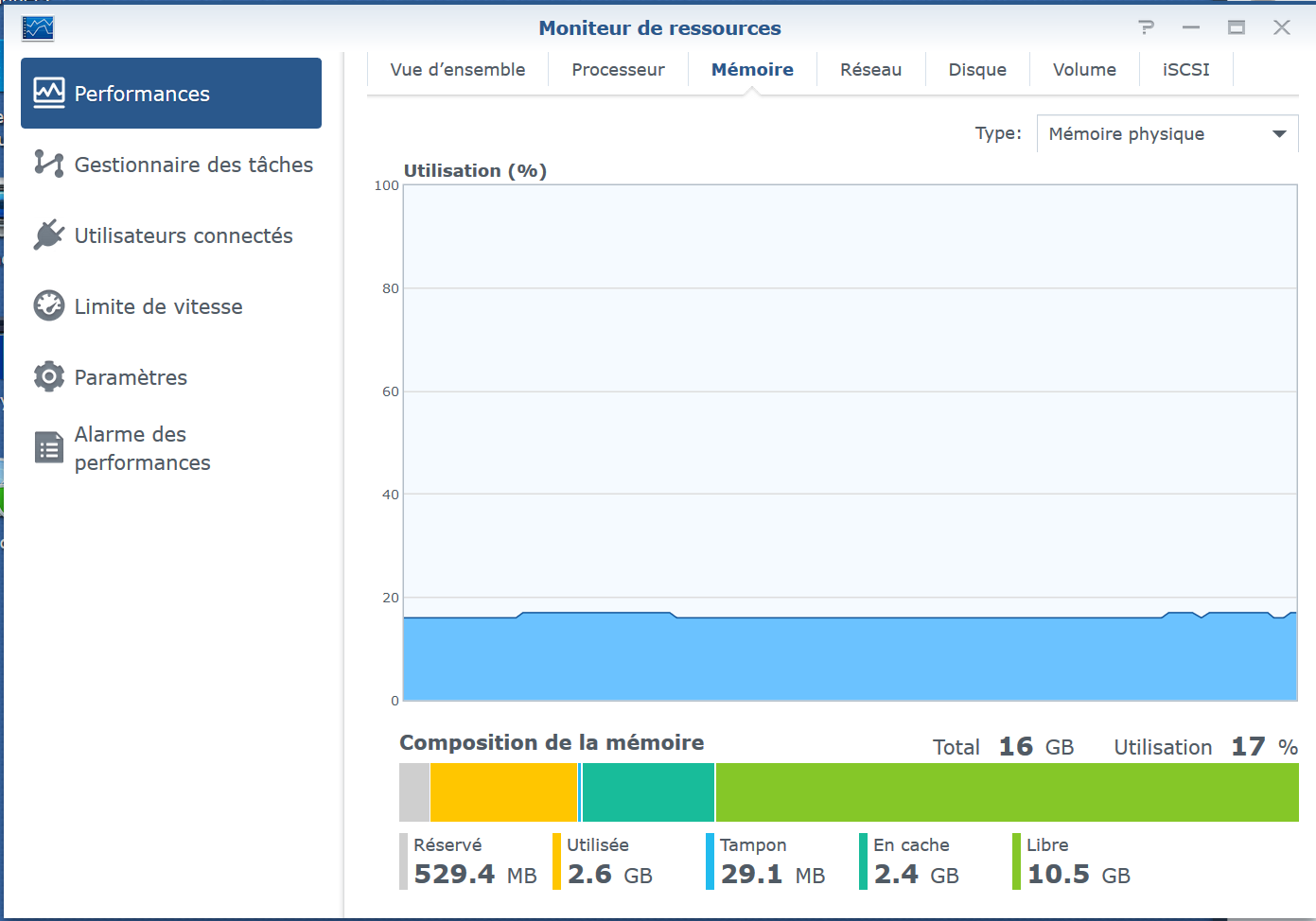Click the green Libre memory bar segment

click(x=1007, y=792)
